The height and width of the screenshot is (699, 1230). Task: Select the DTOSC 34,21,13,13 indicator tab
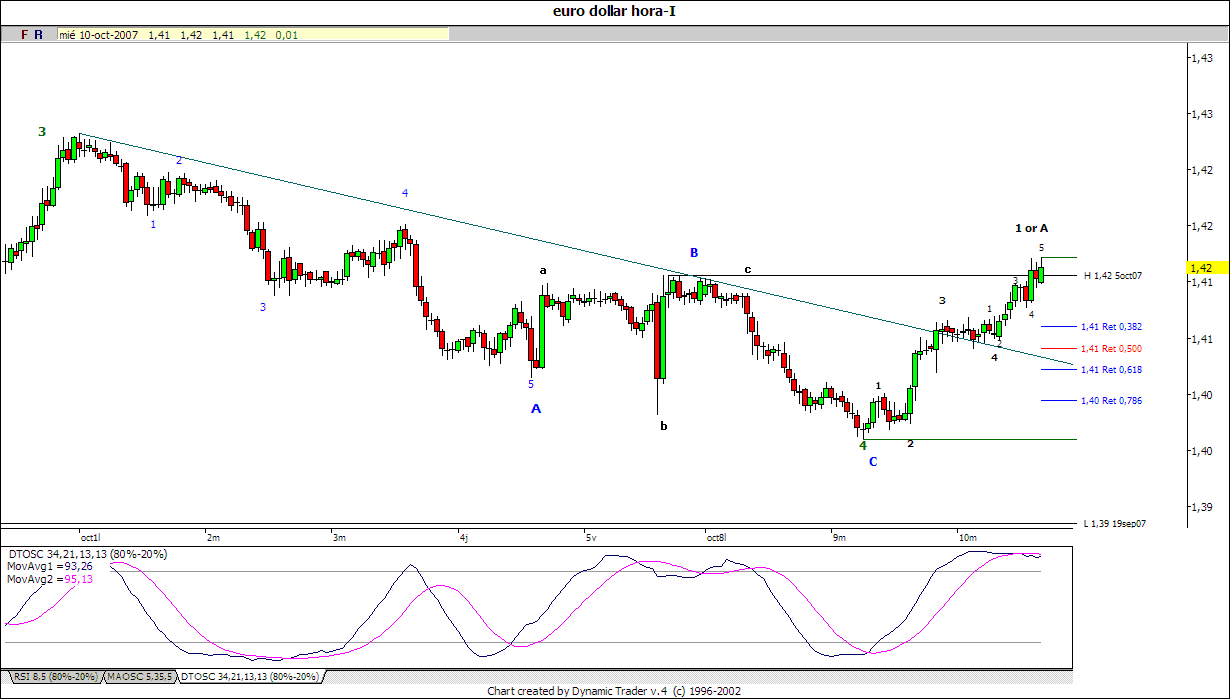click(x=250, y=677)
